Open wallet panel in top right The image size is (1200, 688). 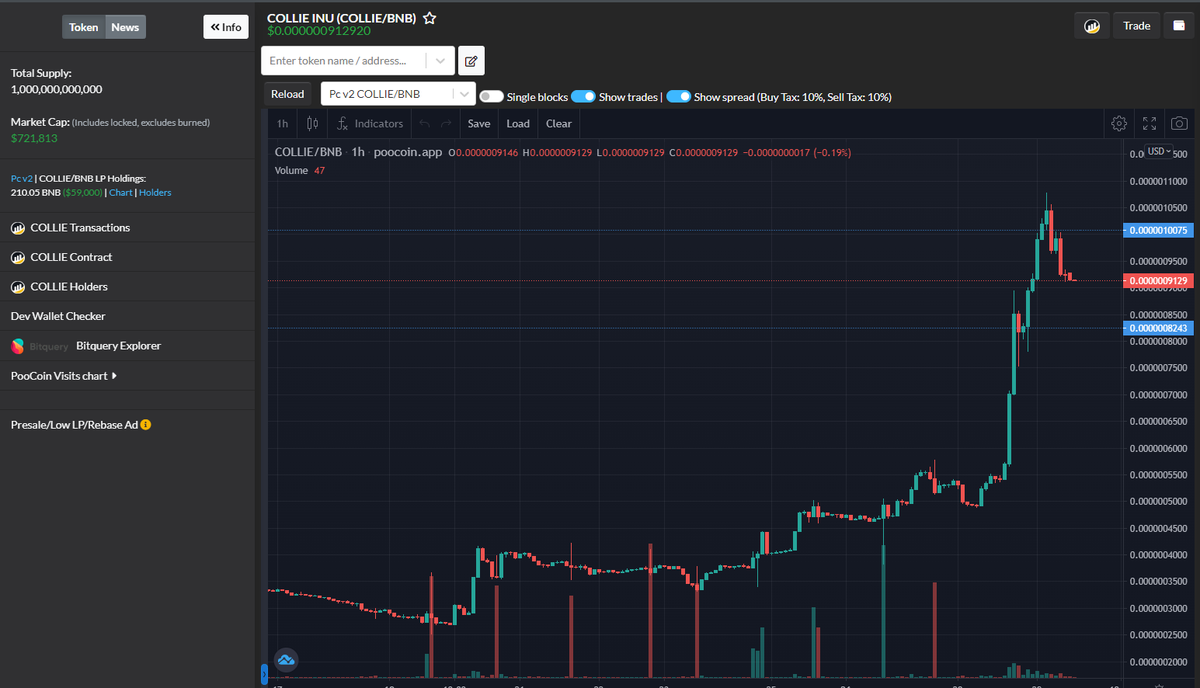[1180, 25]
